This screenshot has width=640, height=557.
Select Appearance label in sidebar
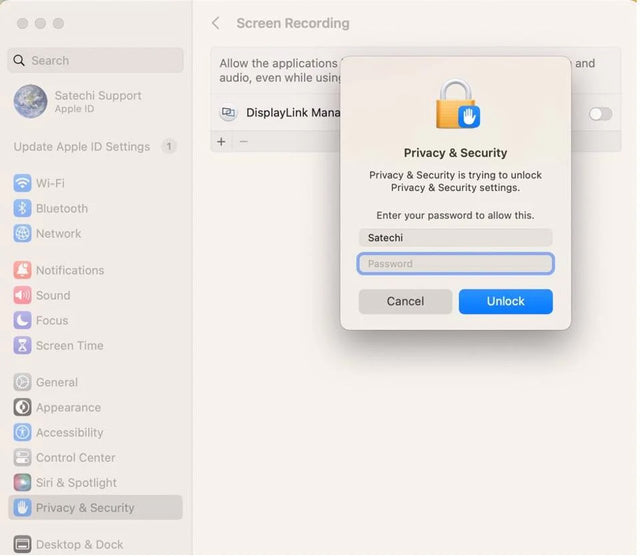(x=68, y=408)
